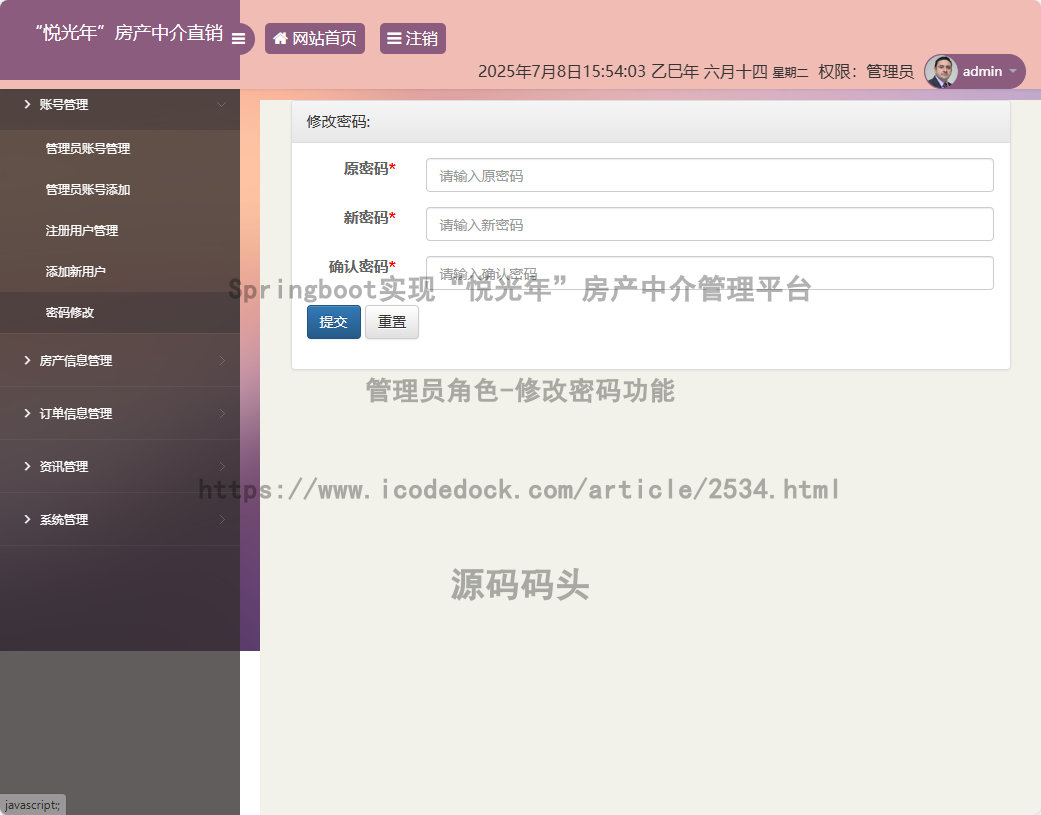This screenshot has height=815, width=1041.
Task: Expand the 资讯管理 menu section
Action: (120, 467)
